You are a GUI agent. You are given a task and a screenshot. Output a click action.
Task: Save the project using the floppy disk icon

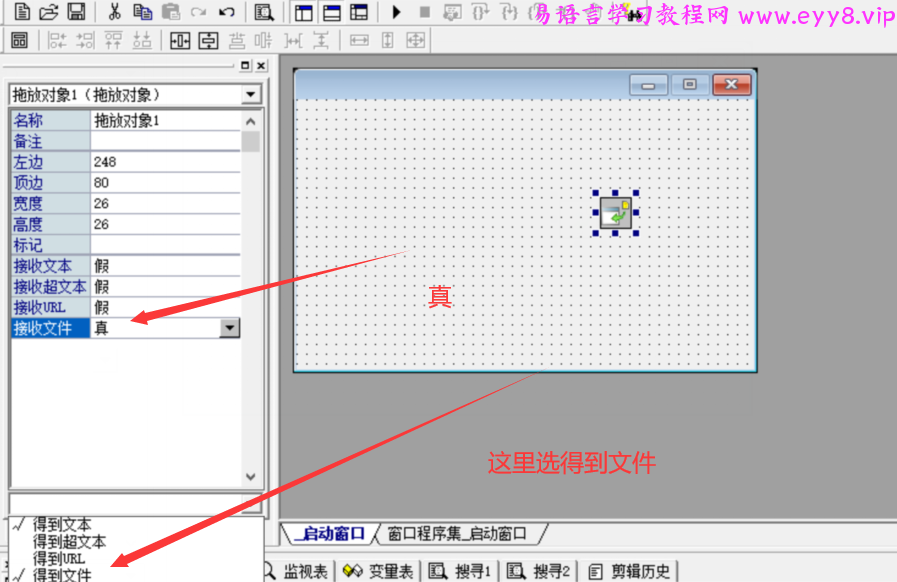tap(75, 13)
